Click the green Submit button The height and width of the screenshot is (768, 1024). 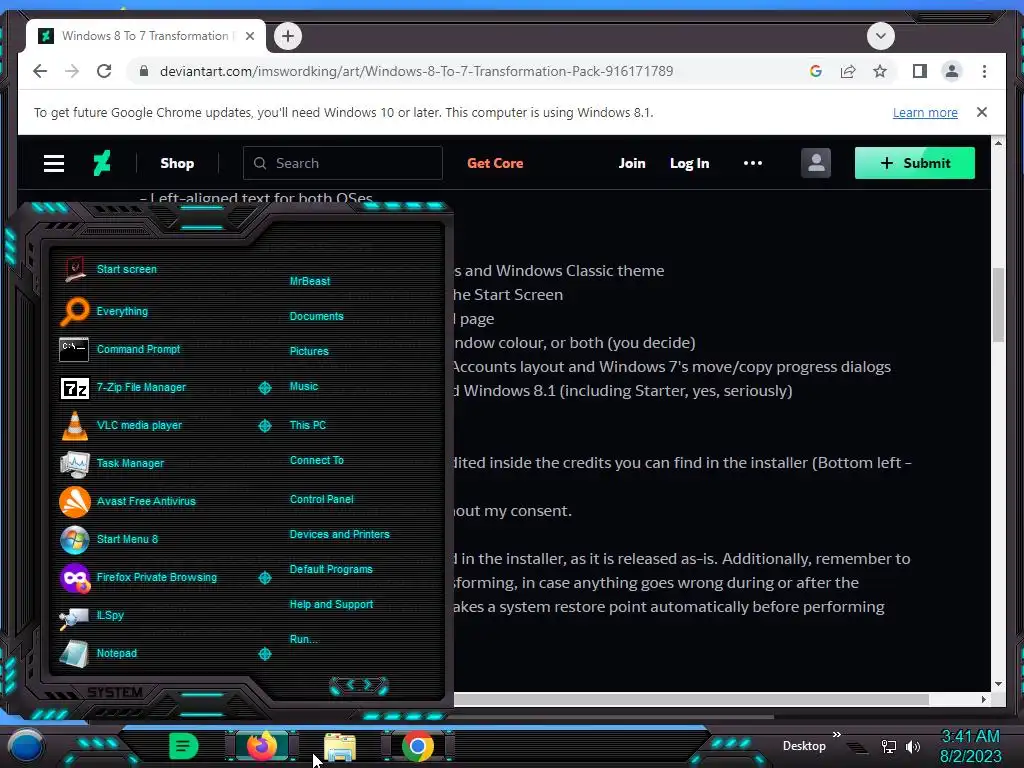click(x=914, y=163)
